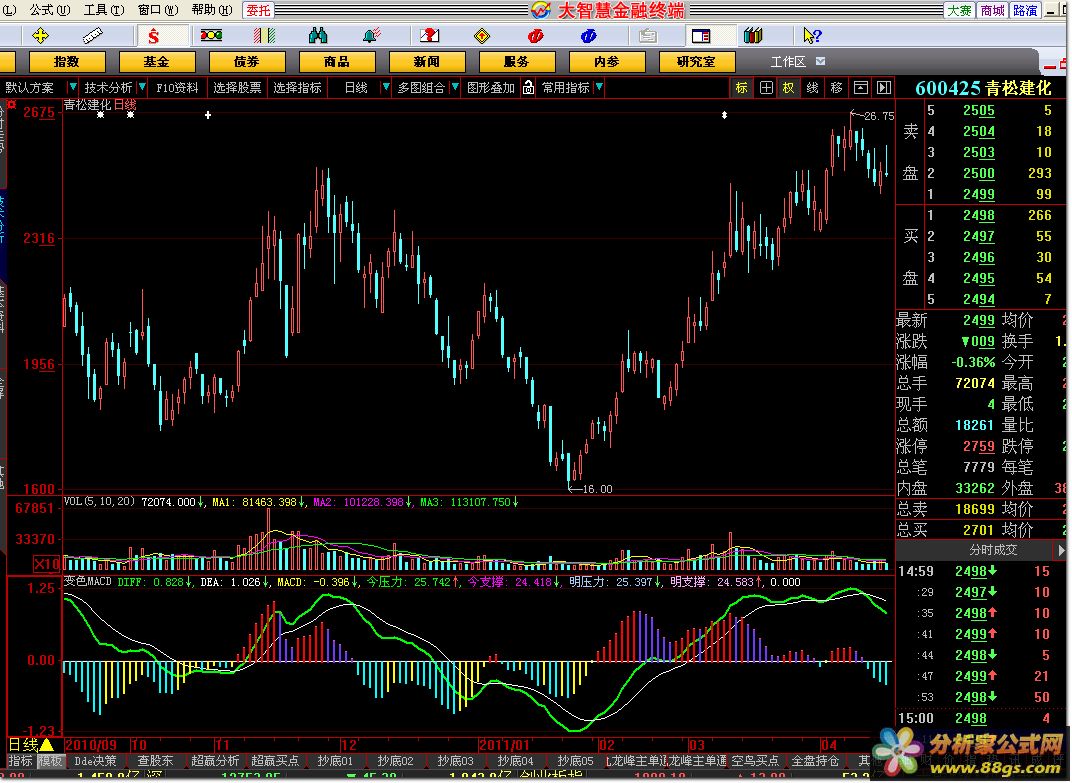Click the 选择股票 toolbar button
The height and width of the screenshot is (783, 1072).
pos(237,88)
